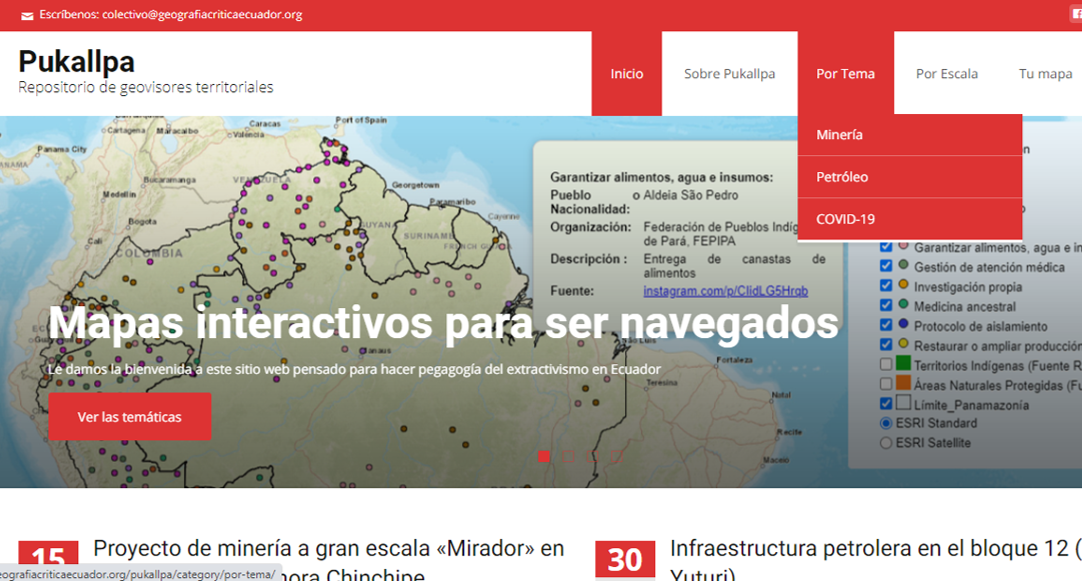Click the red date badge showing 30
This screenshot has height=581, width=1082.
point(625,560)
